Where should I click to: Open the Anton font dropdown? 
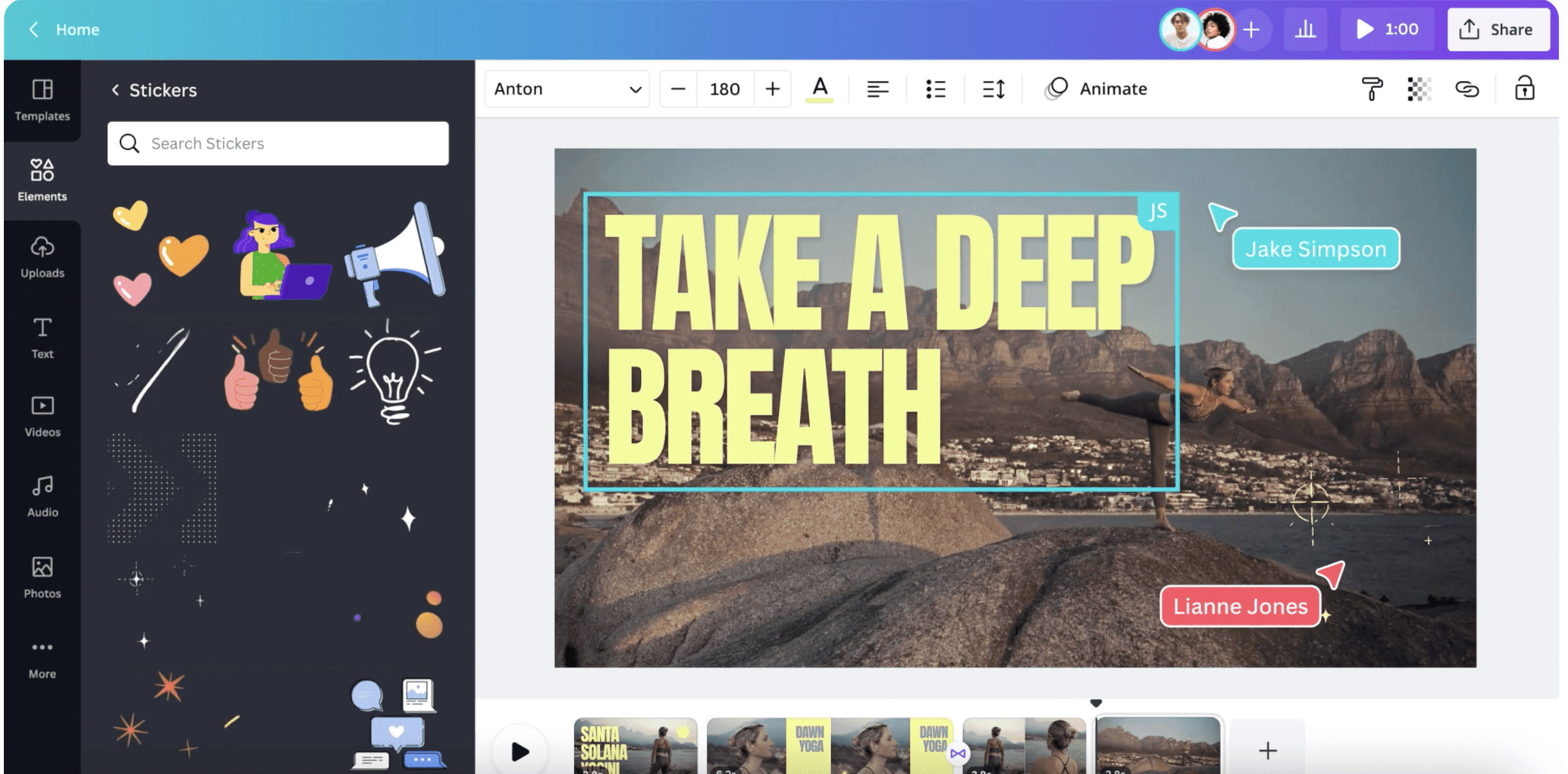pos(567,89)
